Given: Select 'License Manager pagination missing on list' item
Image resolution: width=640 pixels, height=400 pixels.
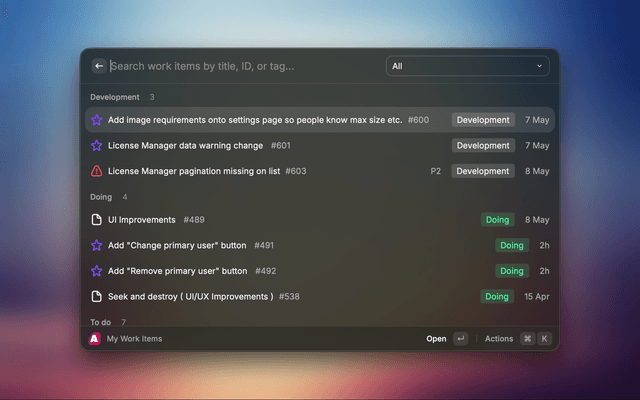Looking at the screenshot, I should click(x=320, y=171).
